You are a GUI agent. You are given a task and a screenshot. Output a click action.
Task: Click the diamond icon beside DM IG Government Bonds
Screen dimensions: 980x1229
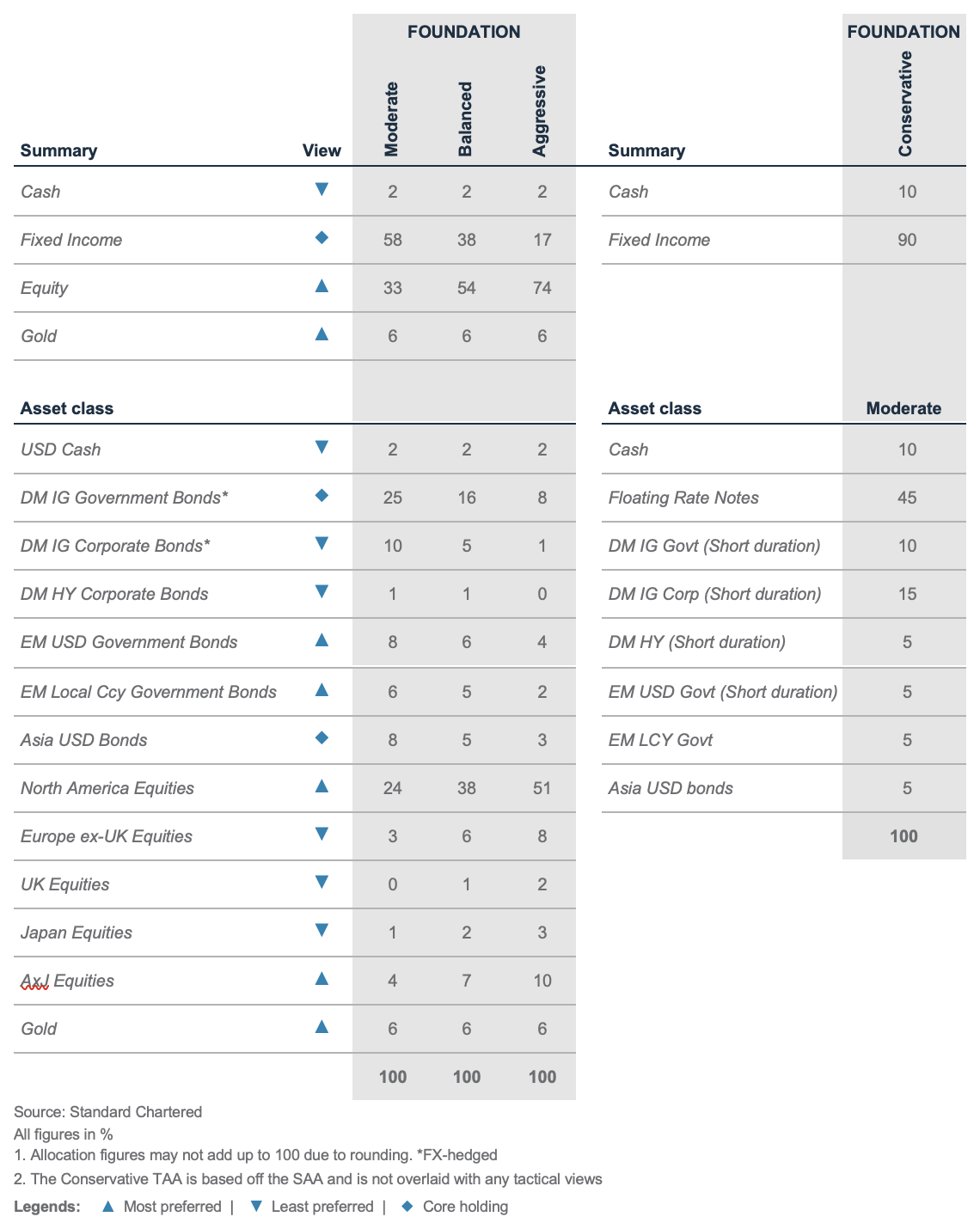pos(322,495)
